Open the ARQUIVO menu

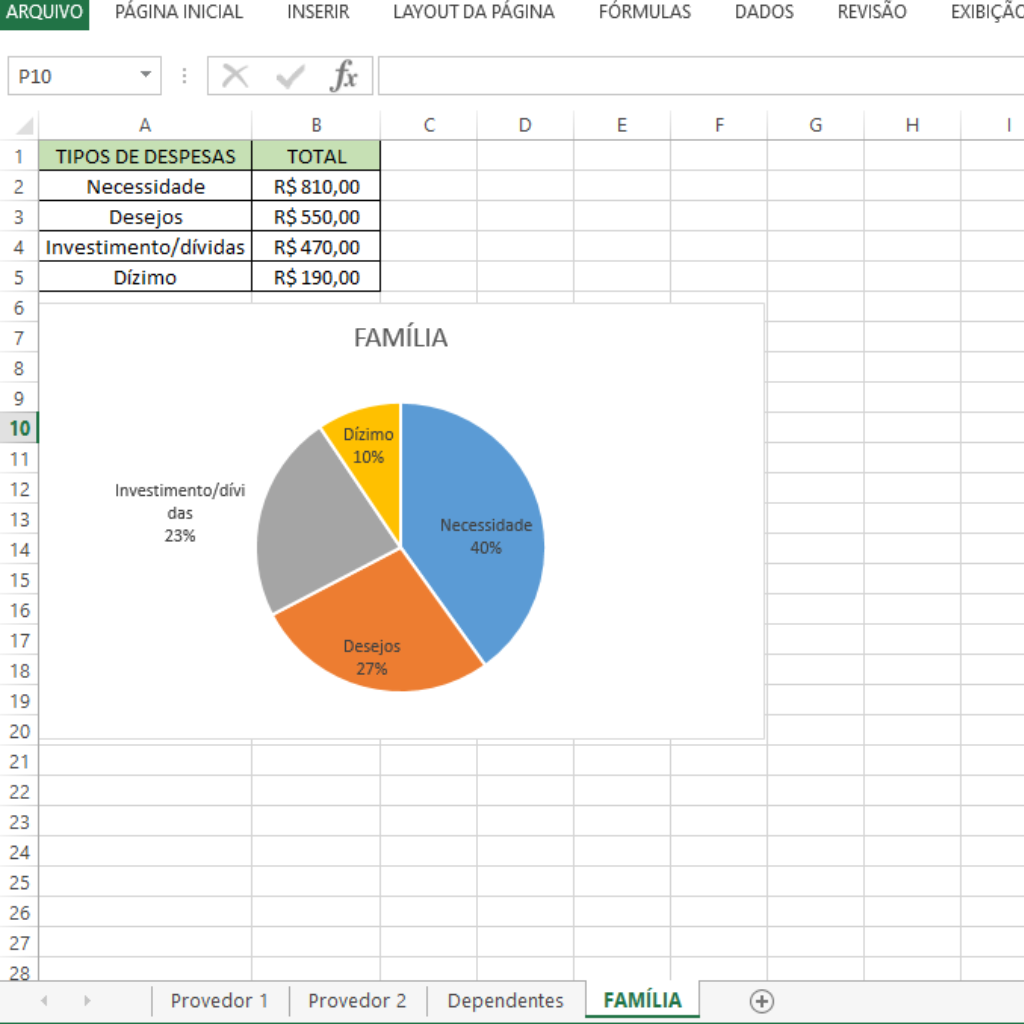pyautogui.click(x=44, y=13)
